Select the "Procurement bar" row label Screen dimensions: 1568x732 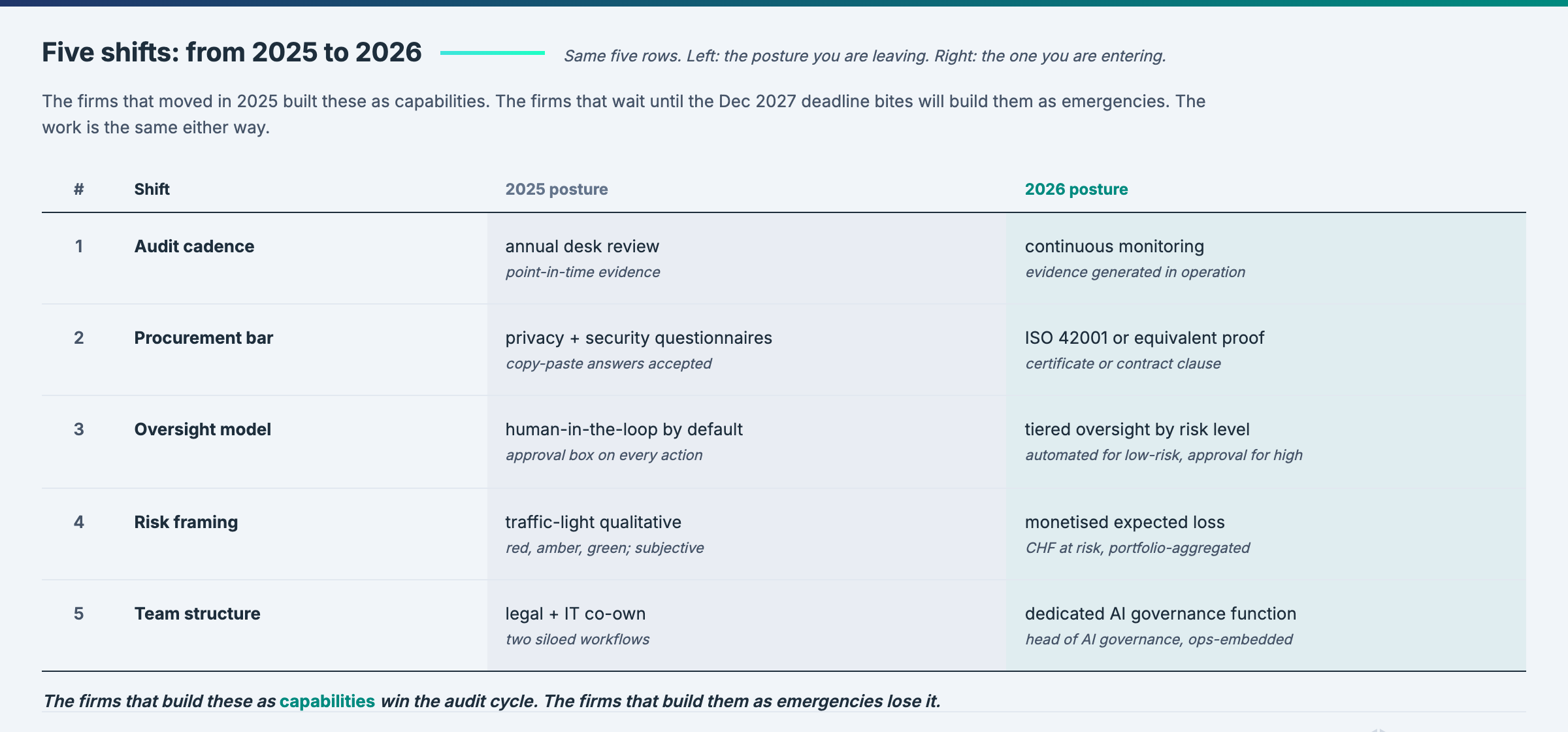click(x=203, y=338)
